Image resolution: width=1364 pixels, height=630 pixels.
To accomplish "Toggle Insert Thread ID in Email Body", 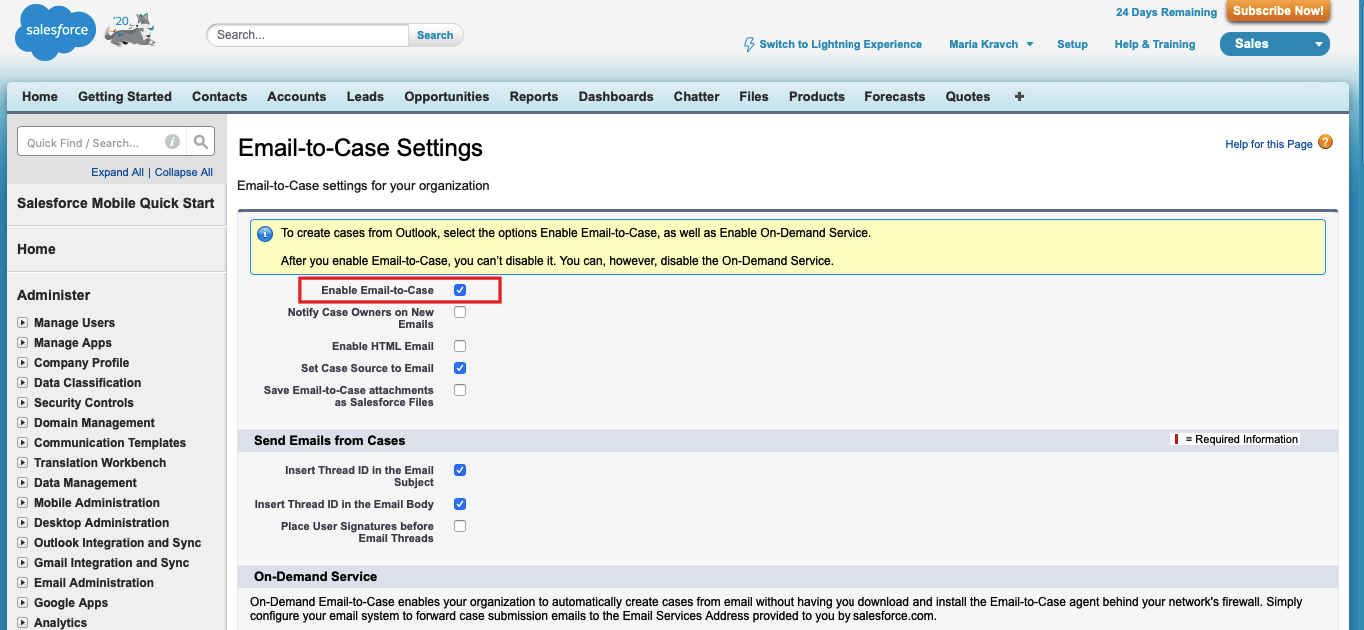I will (x=460, y=504).
